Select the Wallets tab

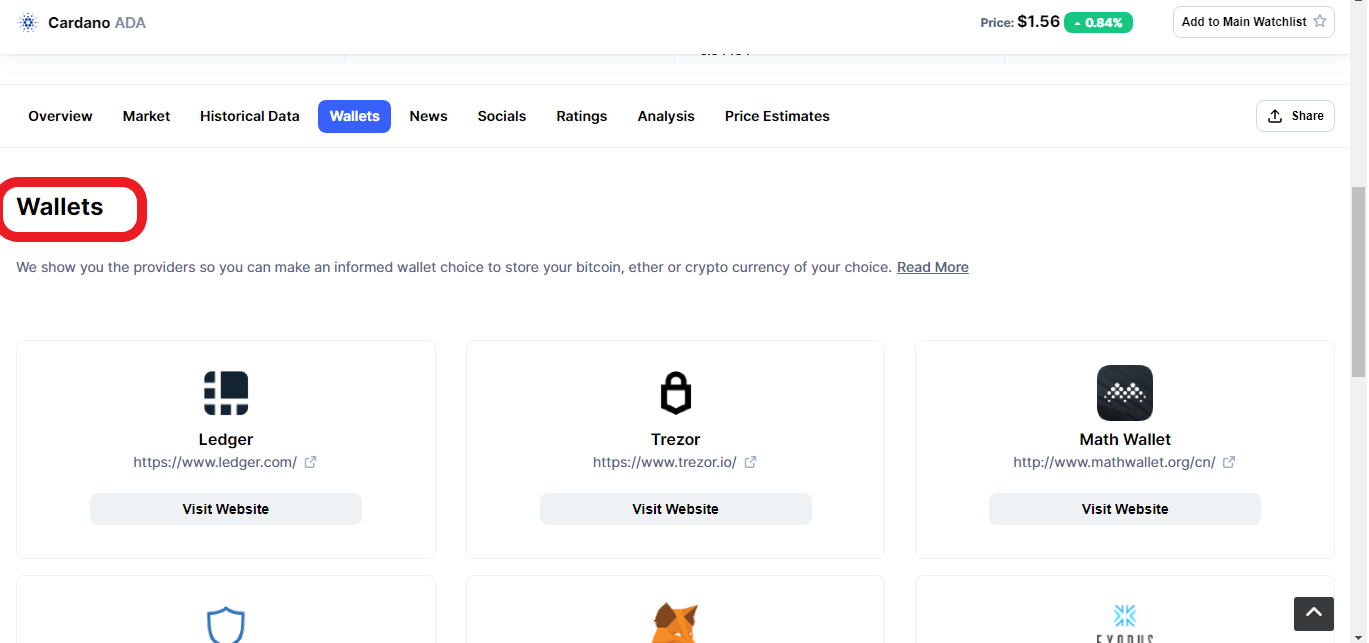[354, 116]
